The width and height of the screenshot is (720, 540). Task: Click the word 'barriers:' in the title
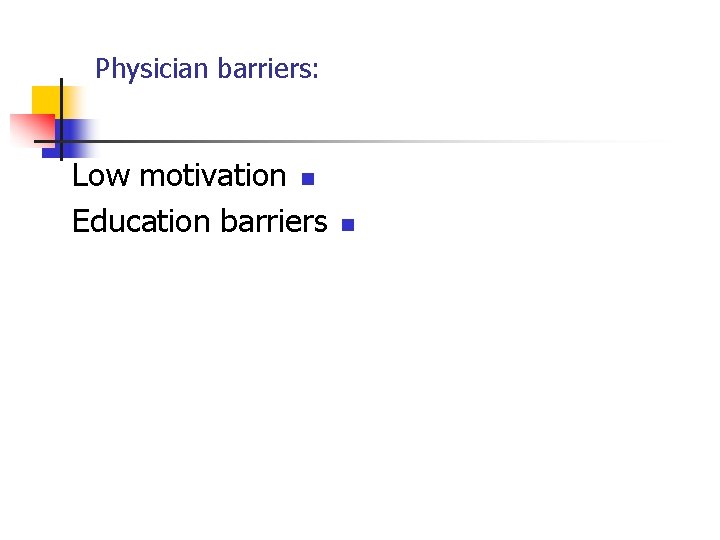click(268, 68)
